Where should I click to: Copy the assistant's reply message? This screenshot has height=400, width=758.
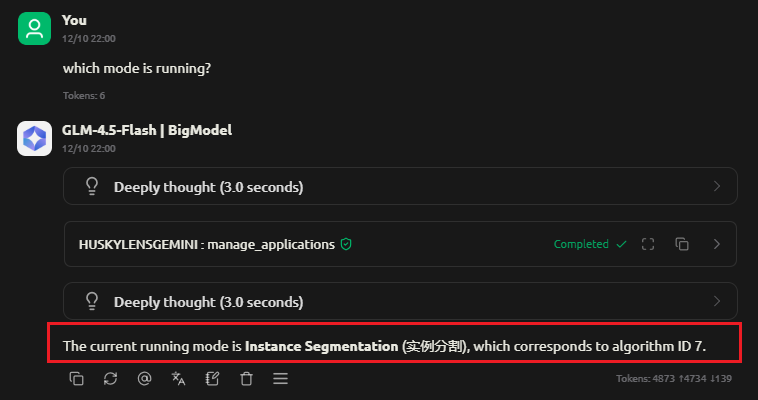(x=76, y=379)
